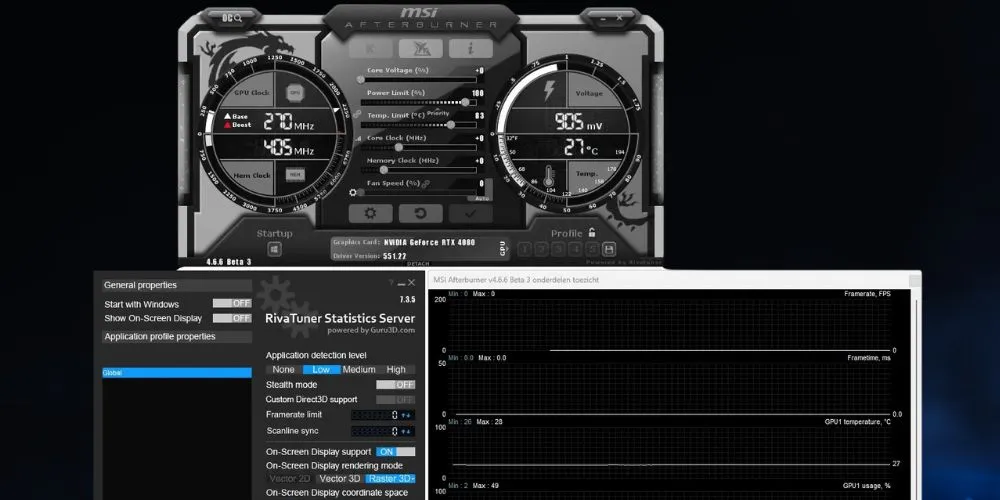Reset settings with the circular arrow button

tap(420, 213)
